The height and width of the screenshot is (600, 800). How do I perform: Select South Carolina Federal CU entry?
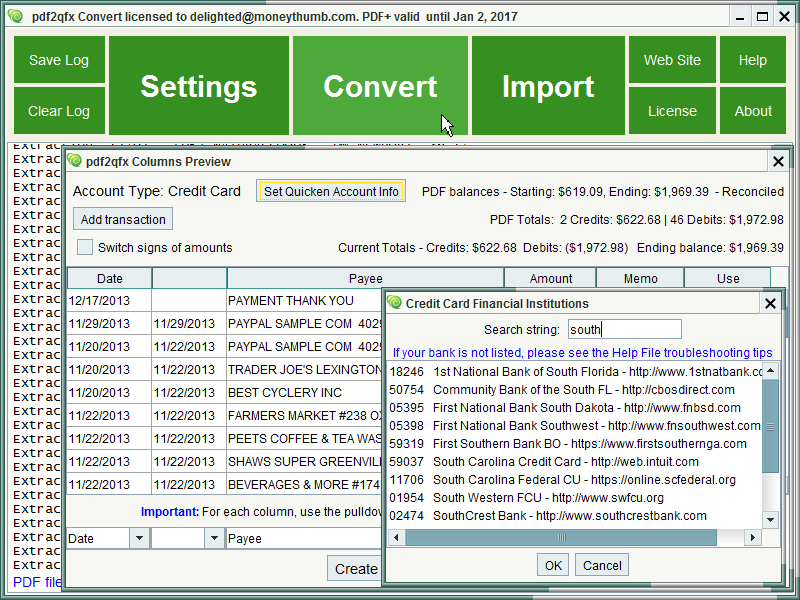(575, 480)
